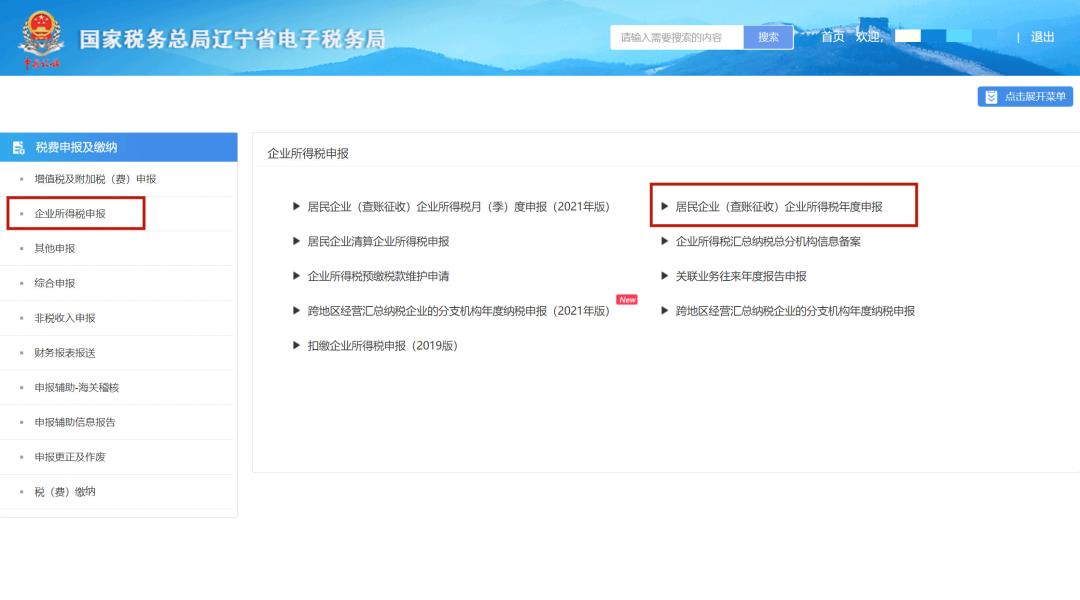This screenshot has height=600, width=1080.
Task: Click the New badge beside 2021年版 branch filing
Action: 627,299
